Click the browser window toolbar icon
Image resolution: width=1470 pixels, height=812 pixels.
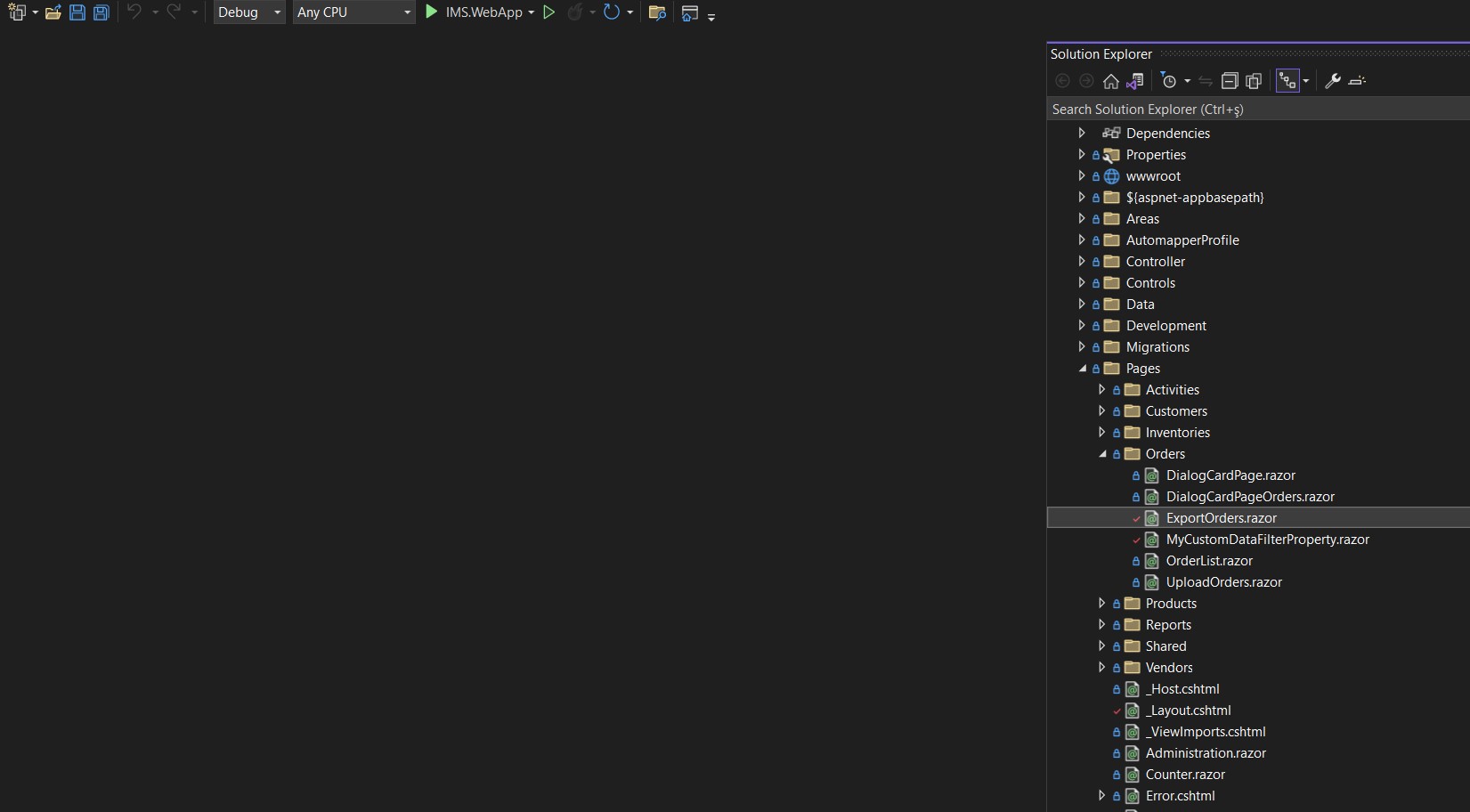tap(689, 12)
